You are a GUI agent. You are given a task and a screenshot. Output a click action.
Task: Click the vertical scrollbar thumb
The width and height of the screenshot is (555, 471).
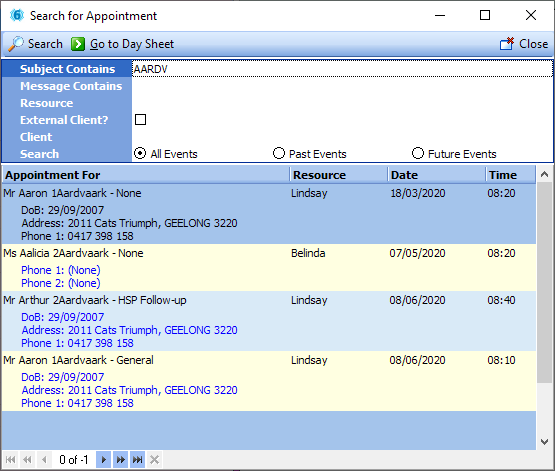tap(545, 282)
